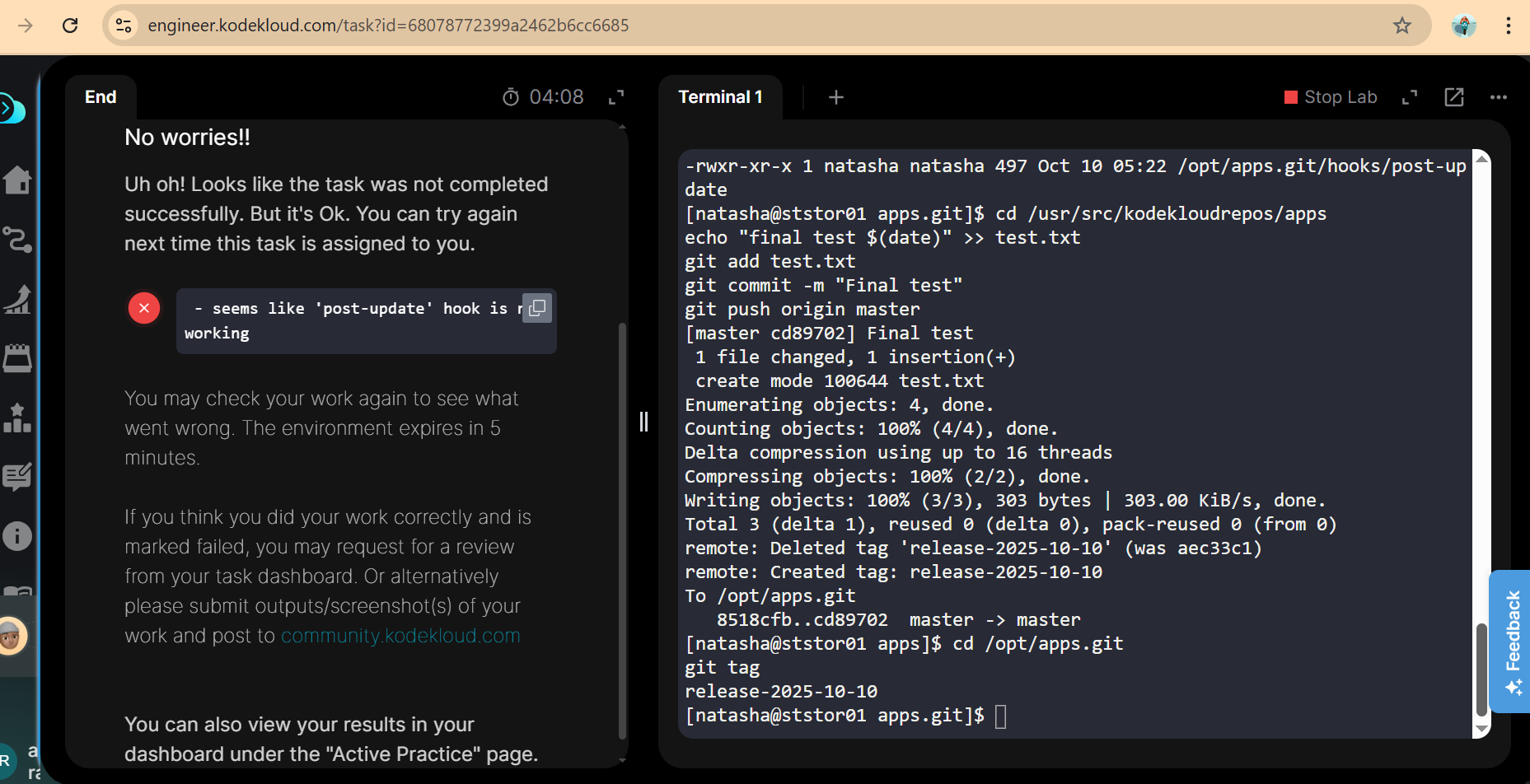The width and height of the screenshot is (1530, 784).
Task: Open the Feedback side tab
Action: click(1510, 641)
